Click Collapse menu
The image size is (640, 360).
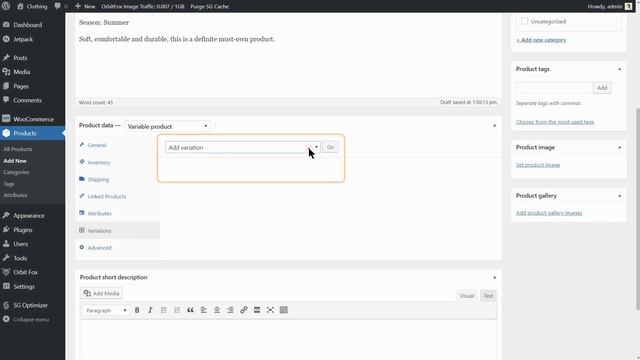[32, 320]
